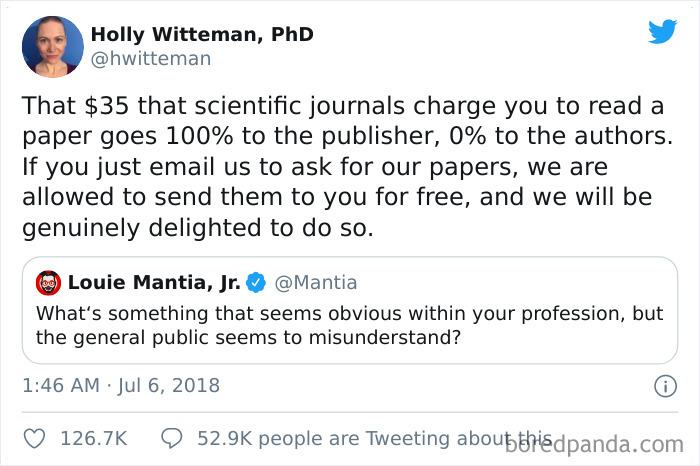700x466 pixels.
Task: Open the tweet info circle icon
Action: tap(664, 385)
